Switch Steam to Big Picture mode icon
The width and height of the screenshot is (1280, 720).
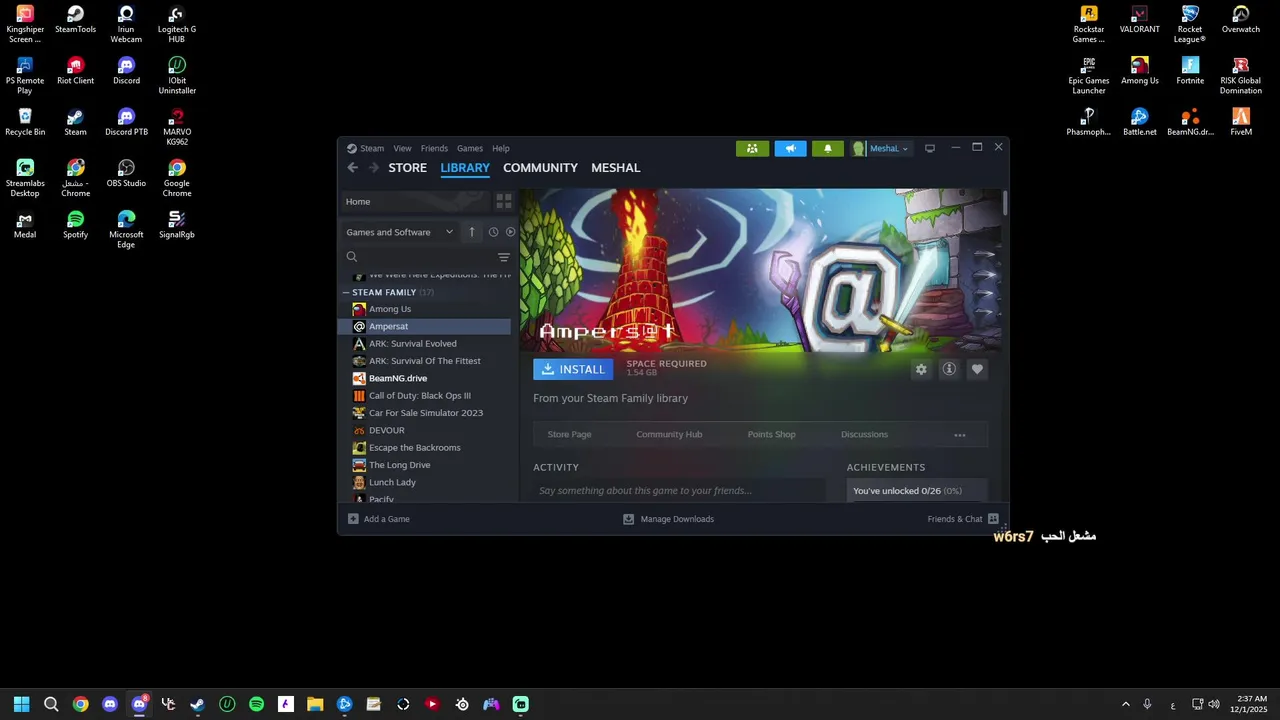coord(930,149)
